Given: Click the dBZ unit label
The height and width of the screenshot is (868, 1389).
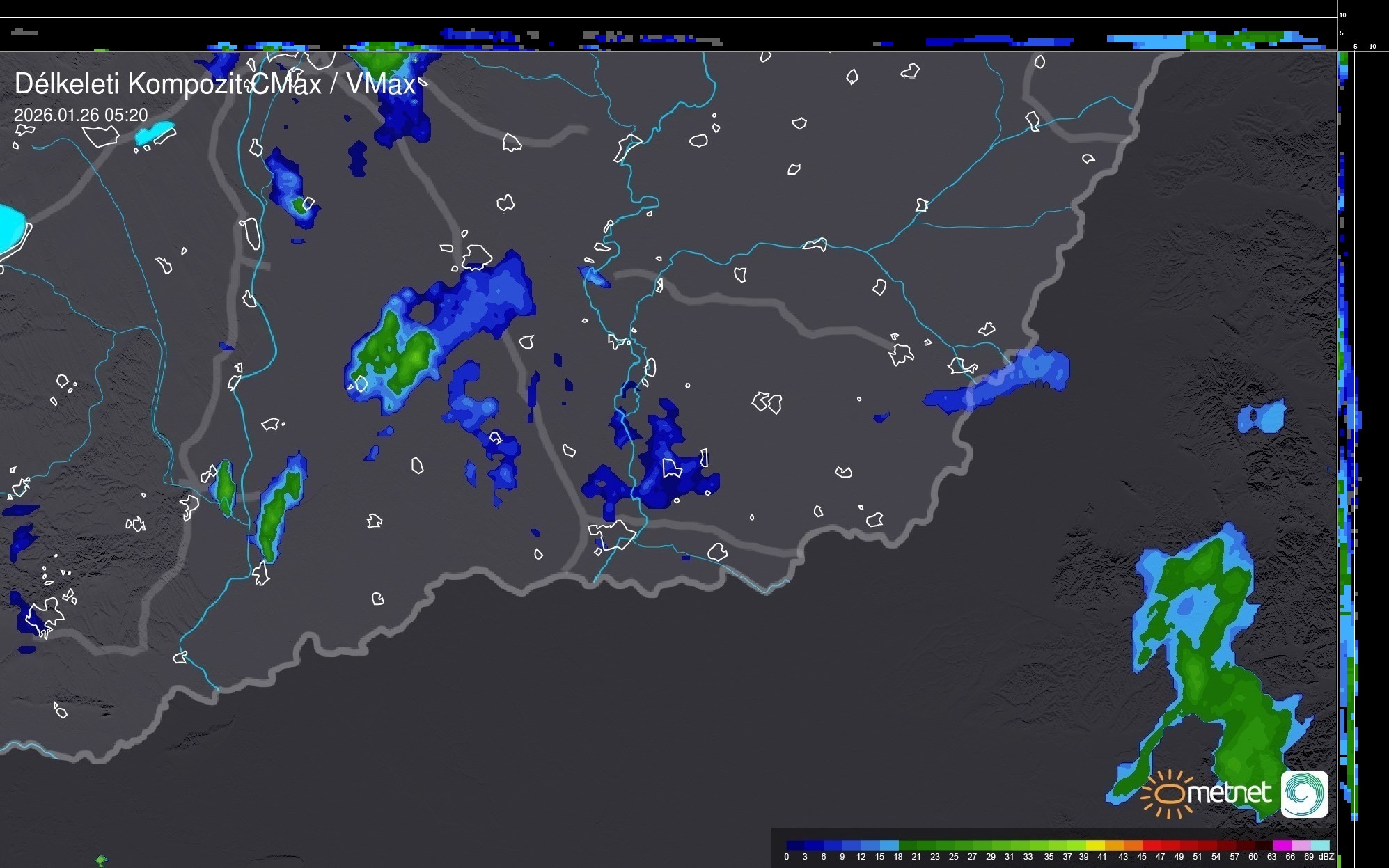Looking at the screenshot, I should (x=1326, y=857).
